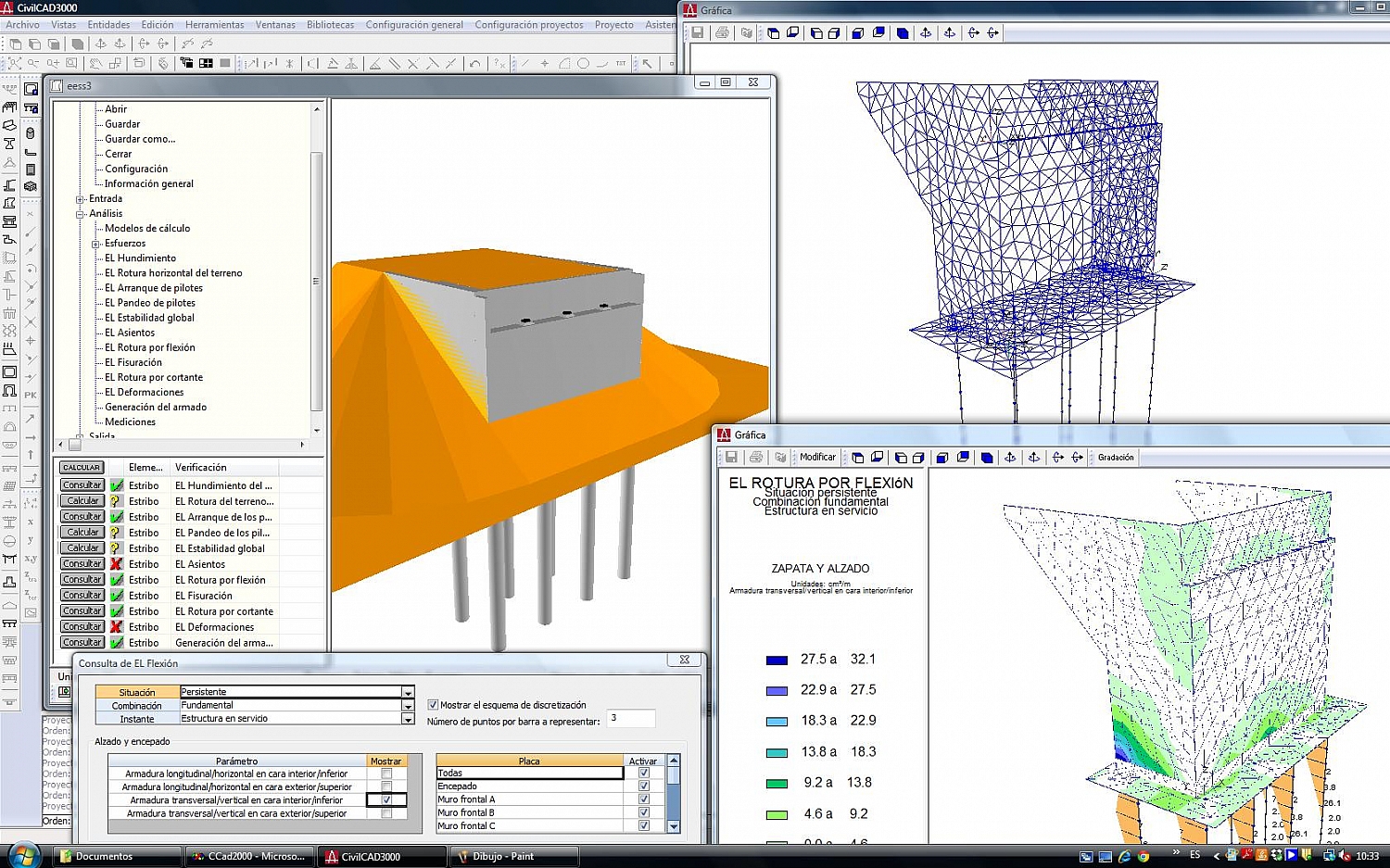This screenshot has height=868, width=1390.
Task: Click the zoom in magnifier in the main toolbar
Action: click(x=53, y=64)
